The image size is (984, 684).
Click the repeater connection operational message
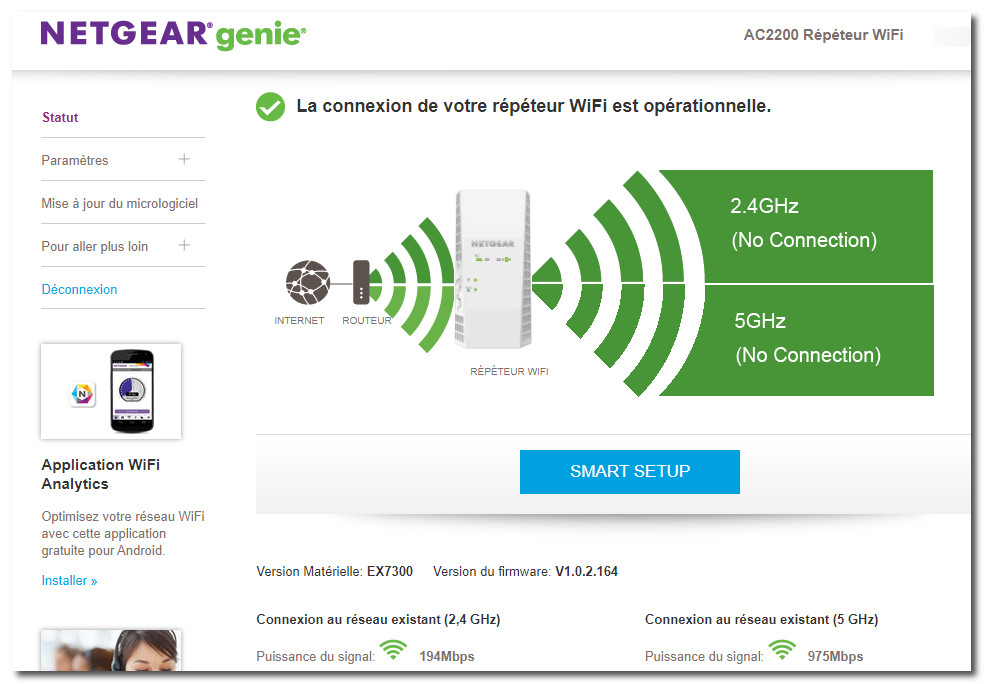pyautogui.click(x=533, y=106)
